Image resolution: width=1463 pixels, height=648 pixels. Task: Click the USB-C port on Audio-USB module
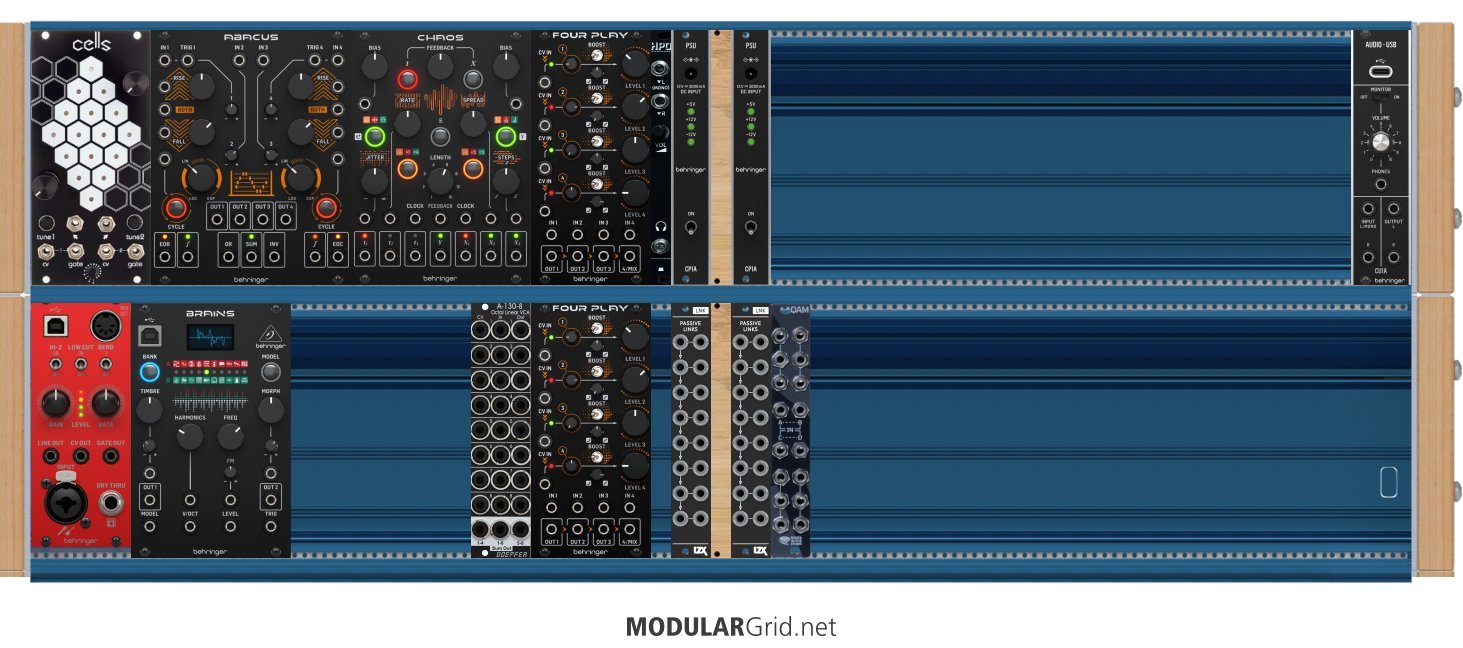click(1380, 72)
